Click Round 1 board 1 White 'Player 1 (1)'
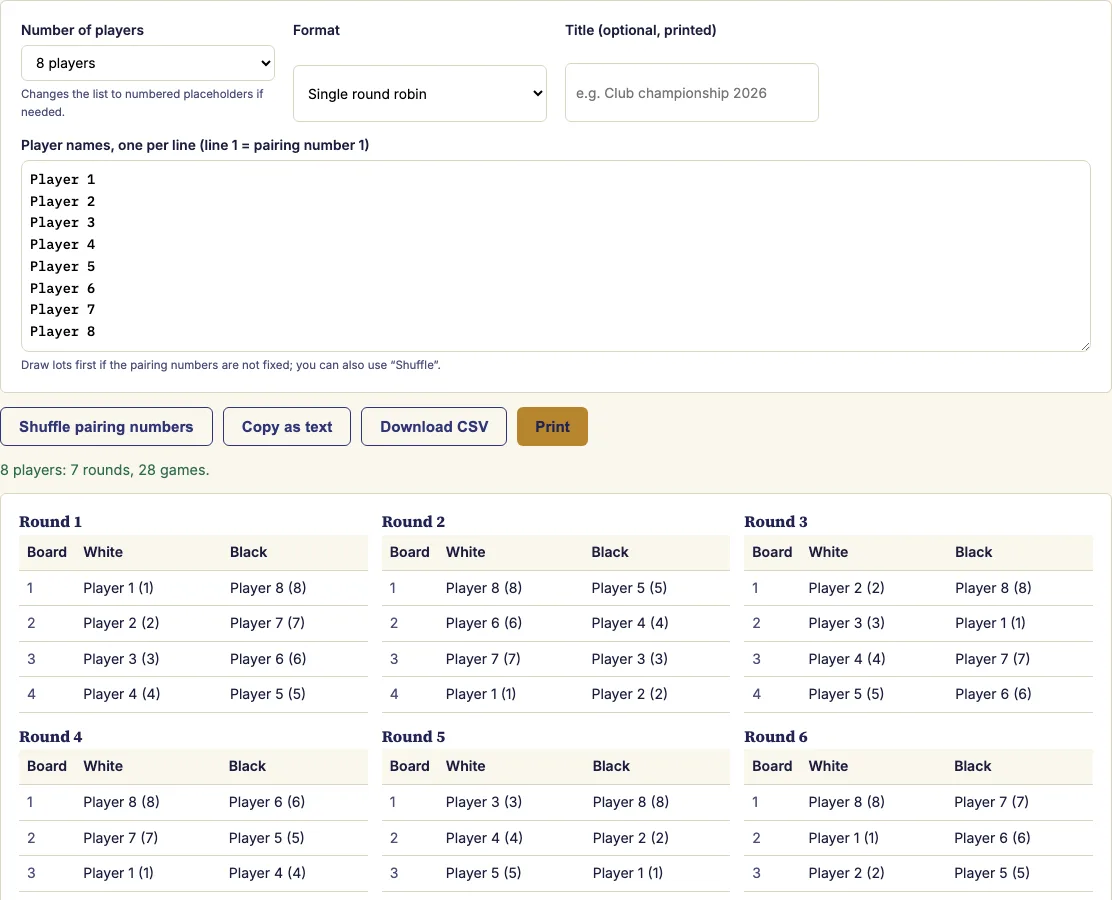The width and height of the screenshot is (1112, 900). pos(118,588)
